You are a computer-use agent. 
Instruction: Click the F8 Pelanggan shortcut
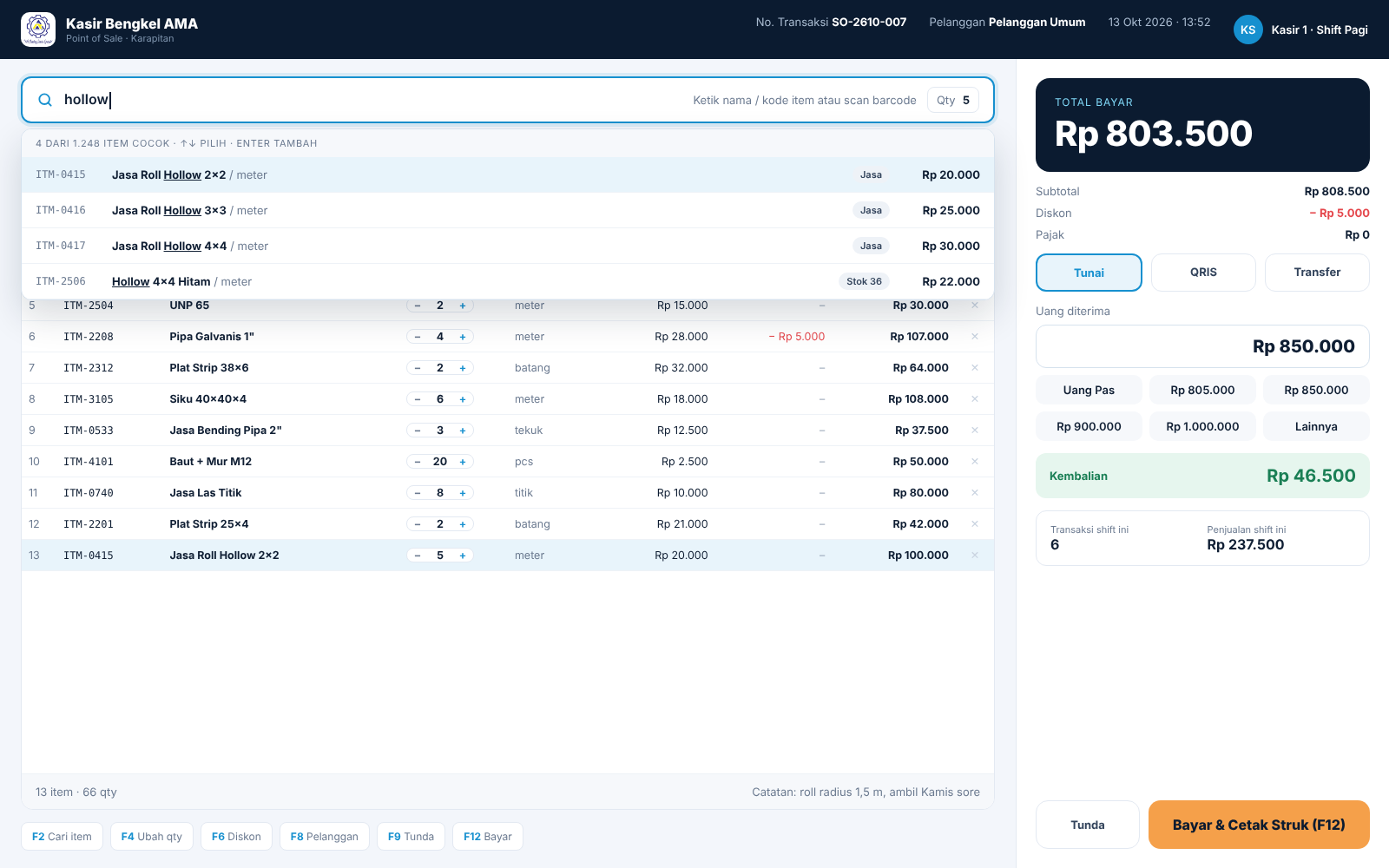tap(325, 837)
